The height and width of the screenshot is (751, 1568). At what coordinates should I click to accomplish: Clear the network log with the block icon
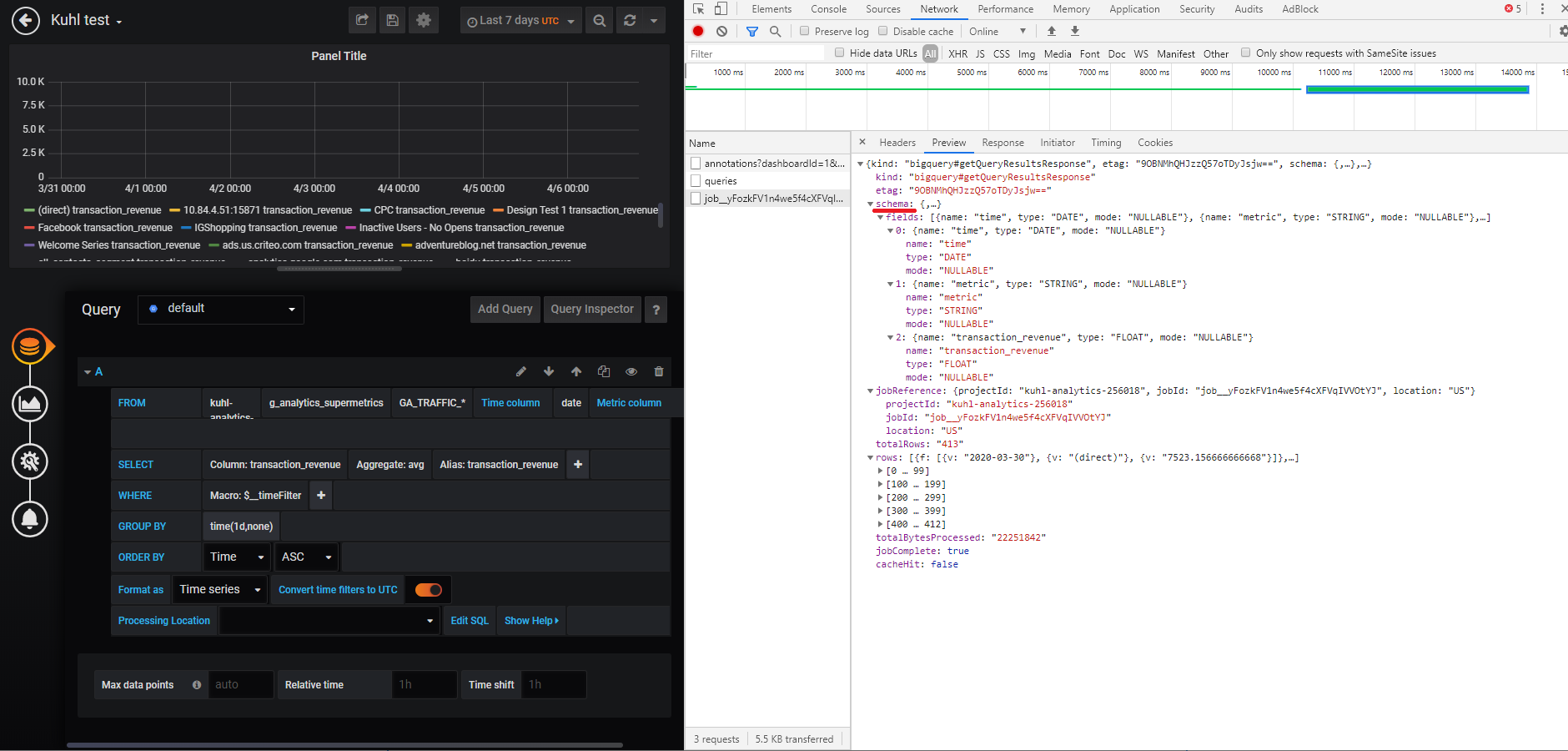click(721, 31)
